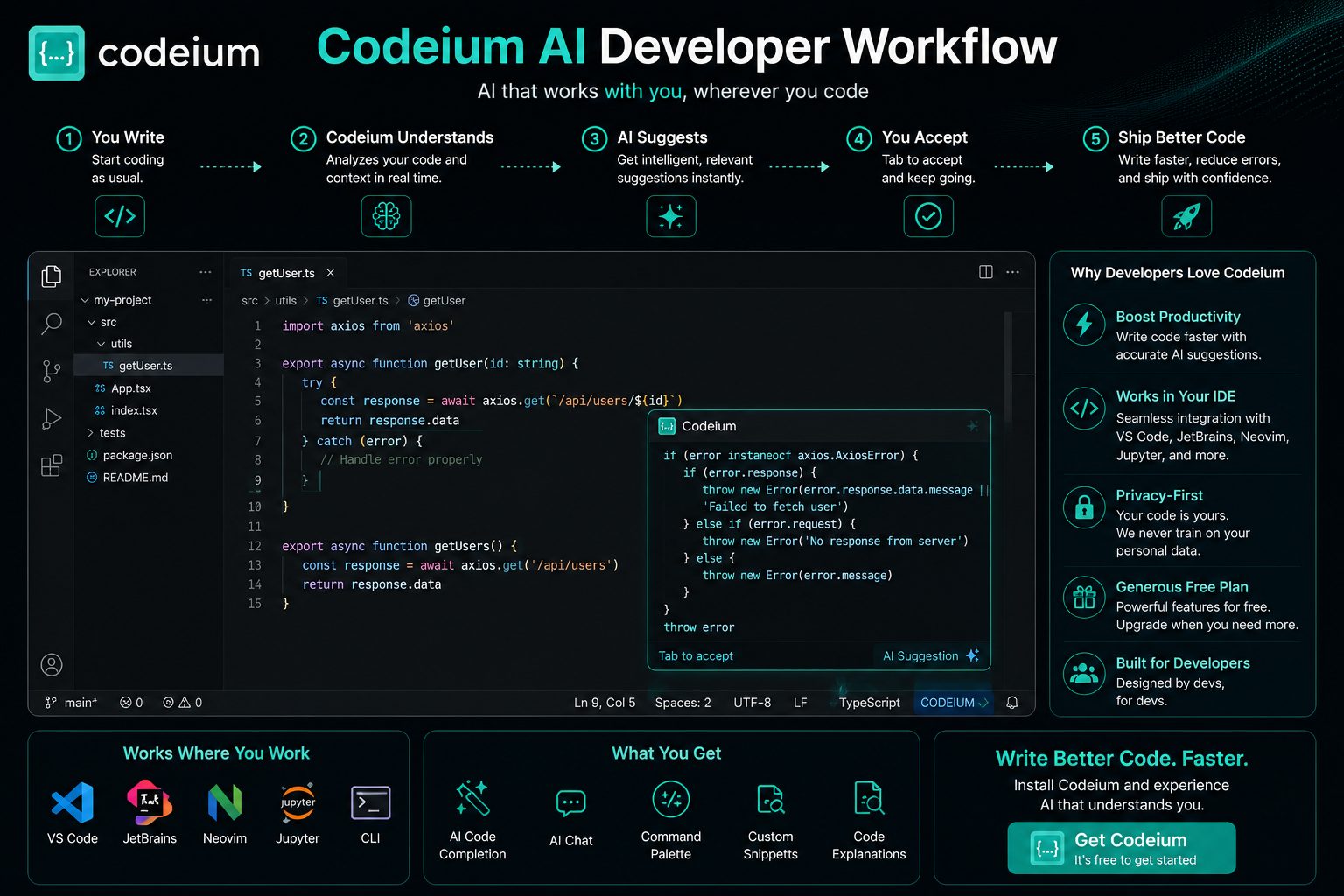Click the Codeium logo in suggestion popup header

click(x=667, y=426)
